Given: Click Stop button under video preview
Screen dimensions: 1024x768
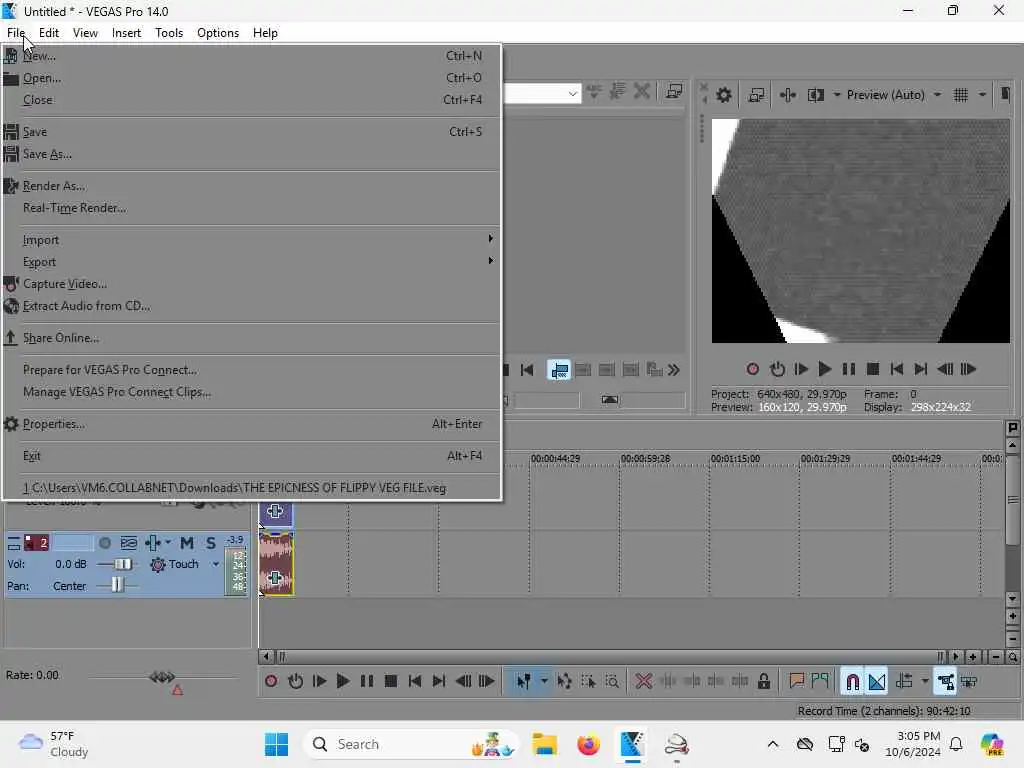Looking at the screenshot, I should 872,370.
